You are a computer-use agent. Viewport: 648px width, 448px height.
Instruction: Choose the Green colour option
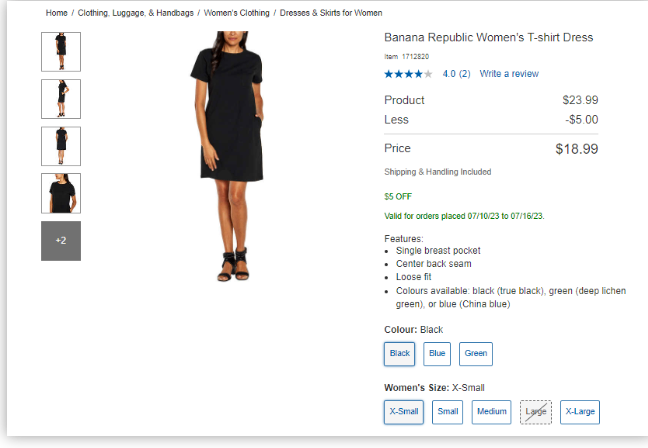pos(476,353)
